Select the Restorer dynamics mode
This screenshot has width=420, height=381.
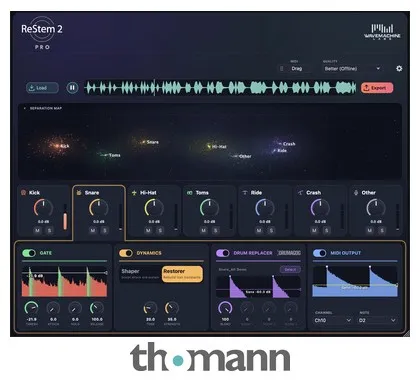point(182,274)
